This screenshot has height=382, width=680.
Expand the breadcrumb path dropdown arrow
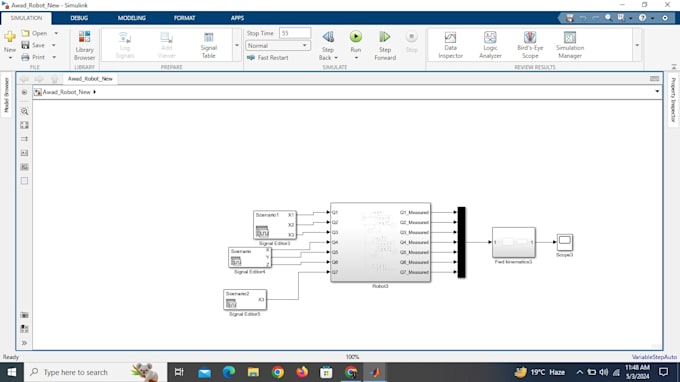657,91
